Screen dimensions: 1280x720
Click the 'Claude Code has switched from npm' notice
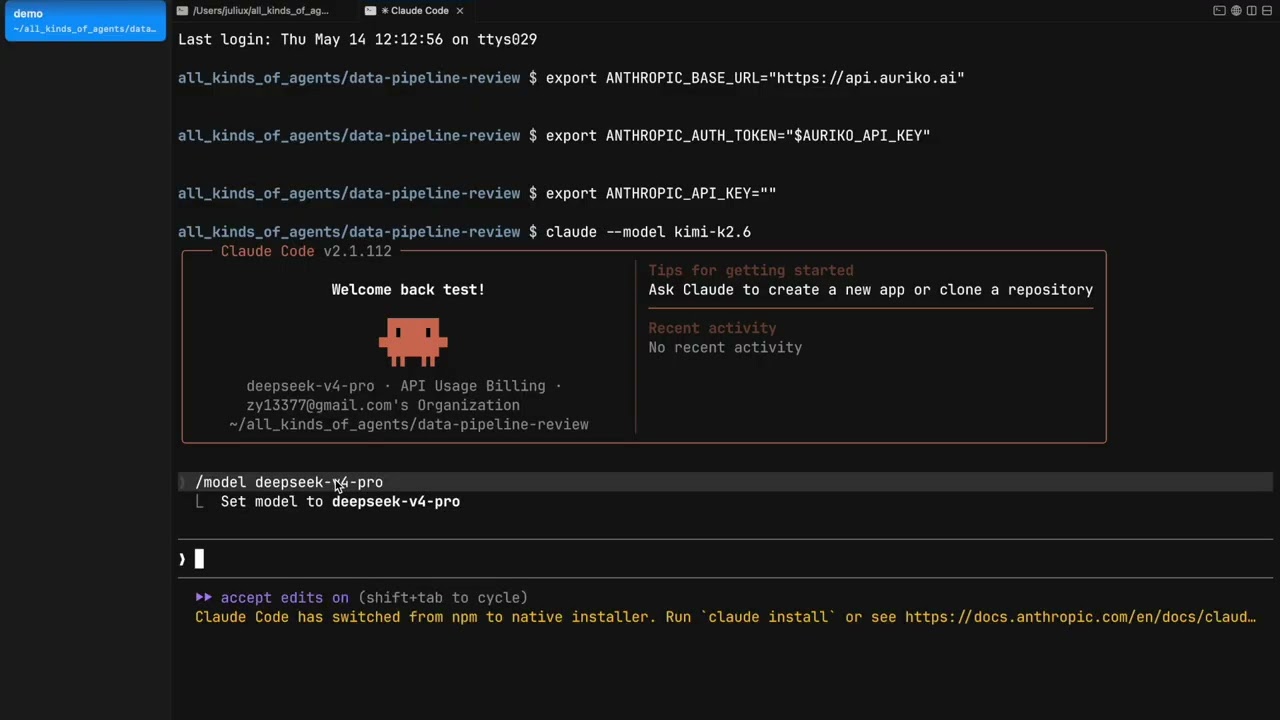pyautogui.click(x=725, y=617)
